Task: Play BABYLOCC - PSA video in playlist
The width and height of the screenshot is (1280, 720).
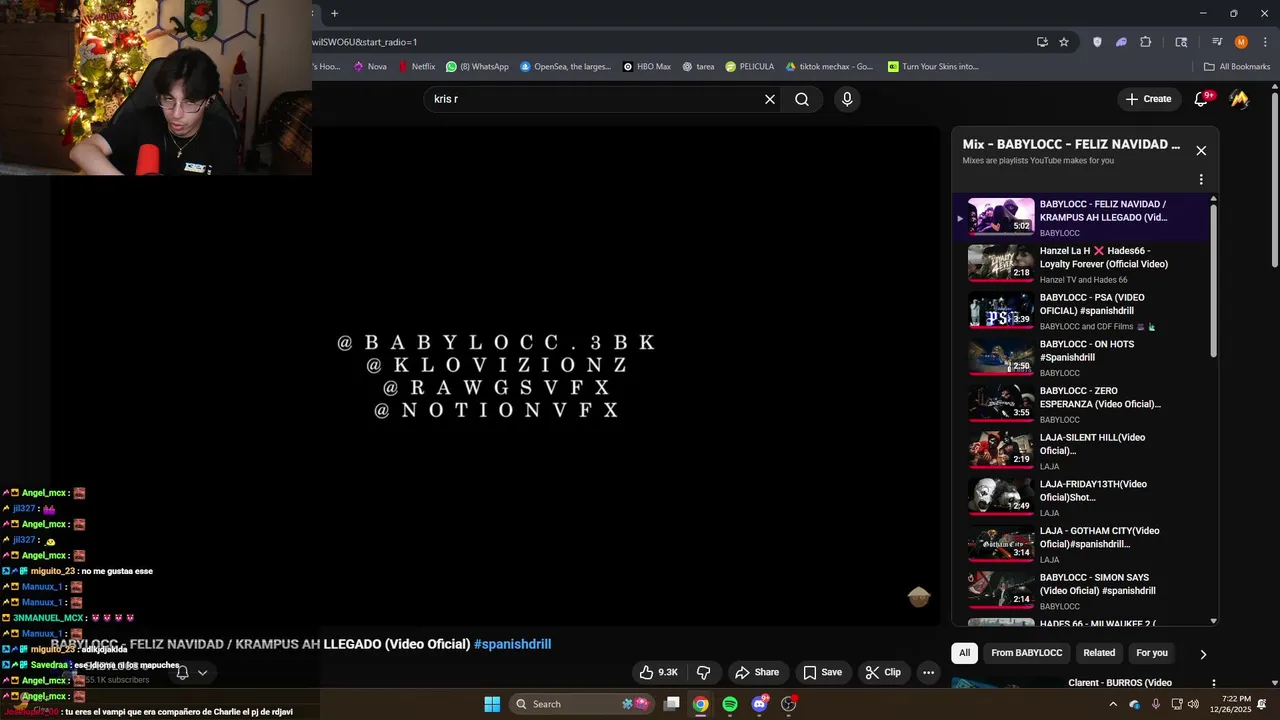Action: (x=1085, y=311)
